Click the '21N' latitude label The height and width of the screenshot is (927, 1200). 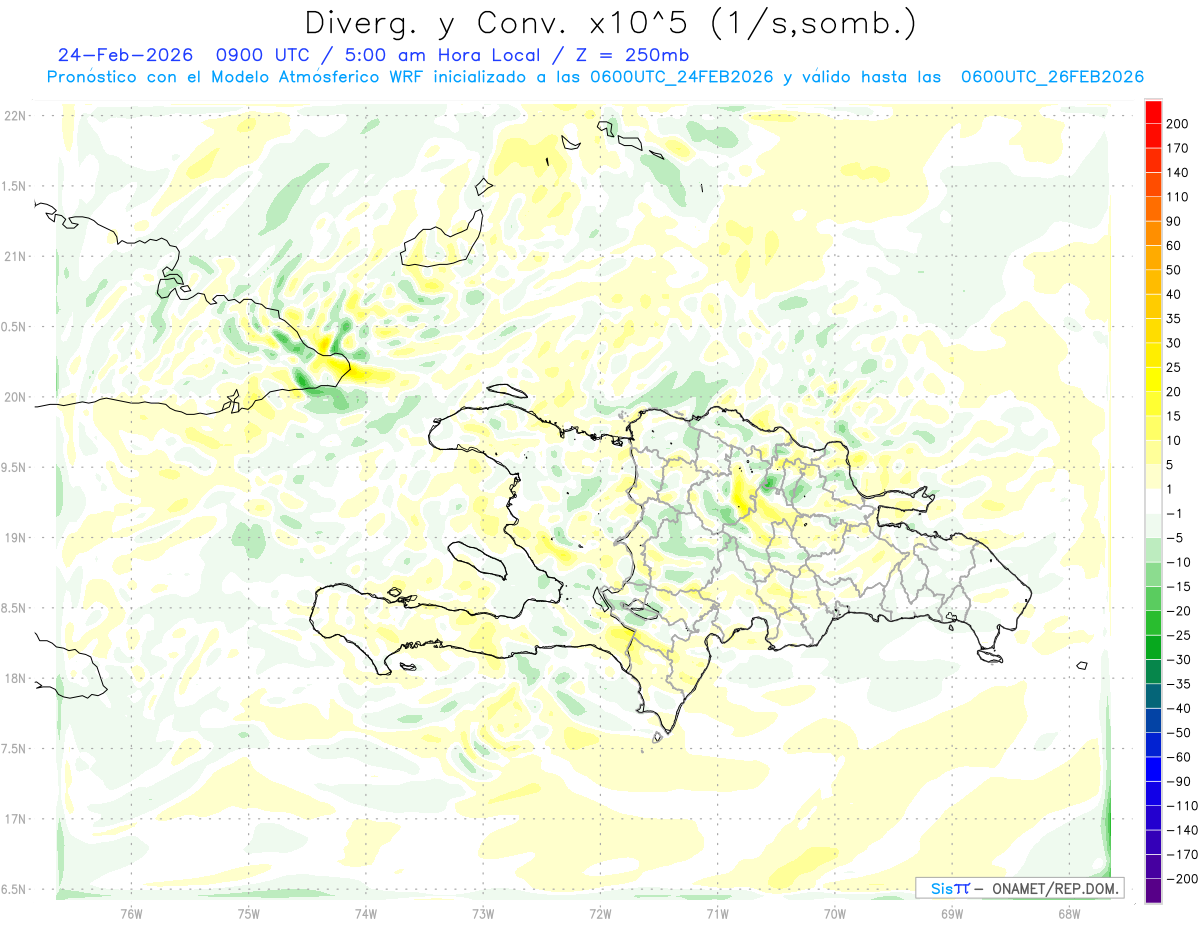click(x=14, y=256)
